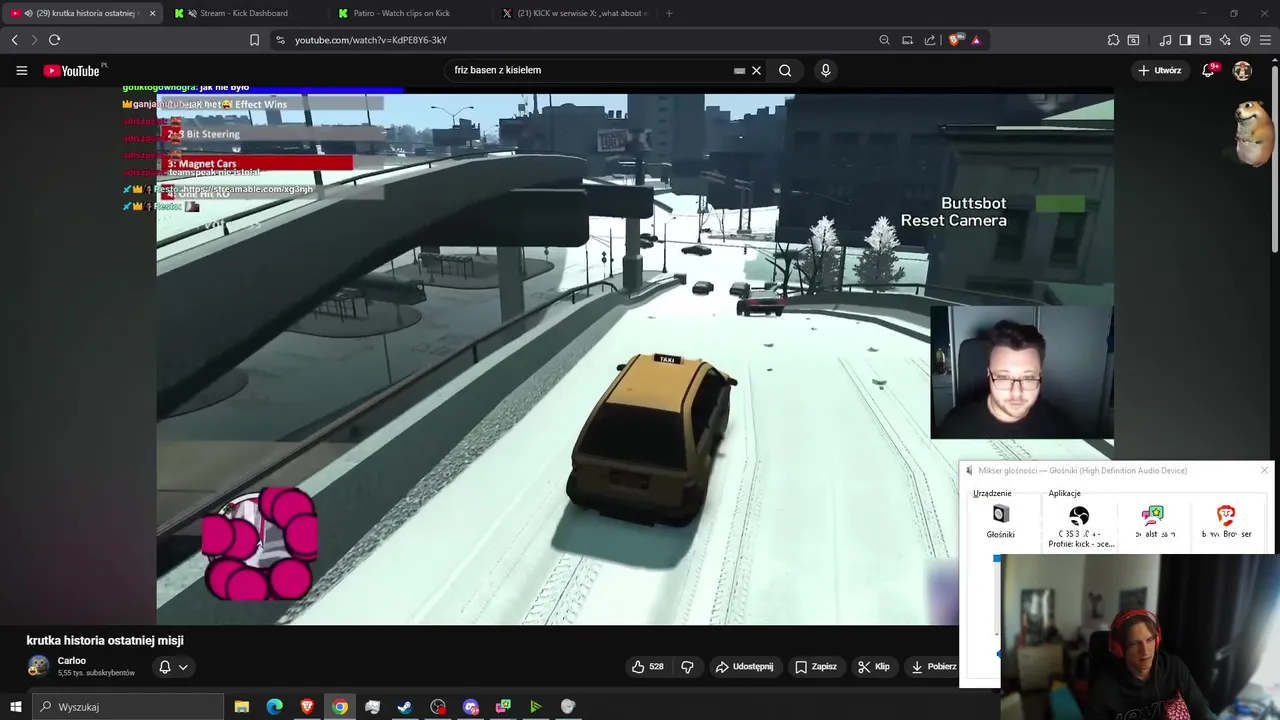Open File Explorer from taskbar

click(x=242, y=707)
